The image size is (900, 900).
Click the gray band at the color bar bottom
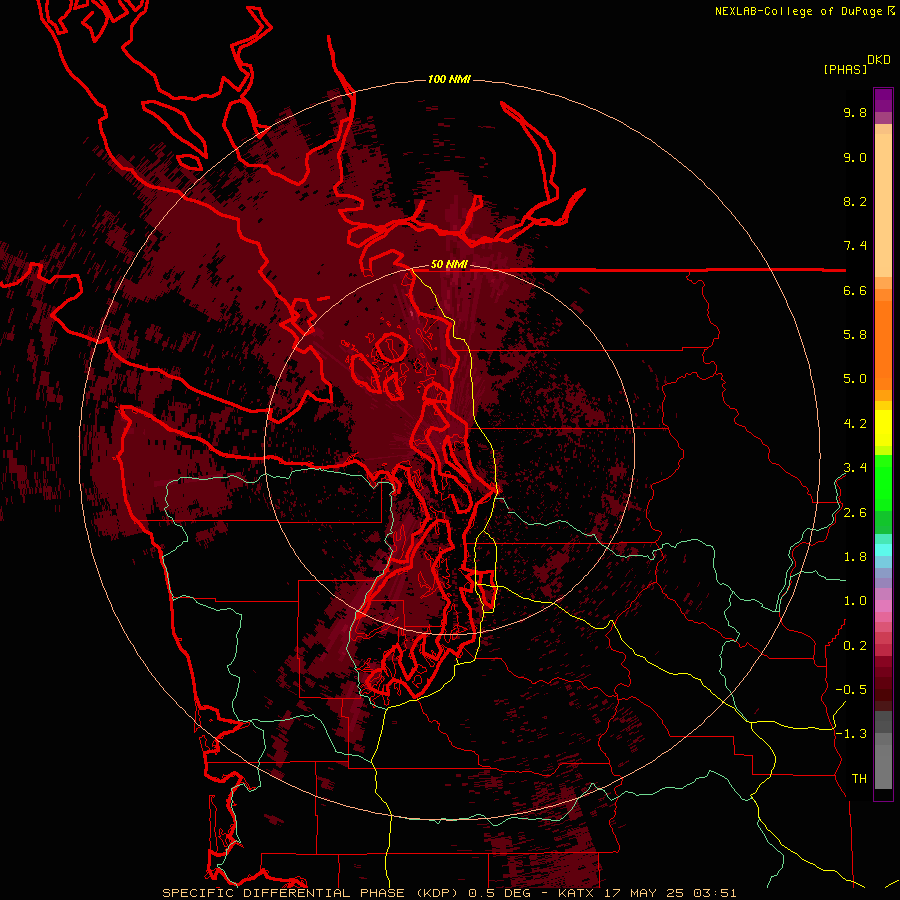(883, 766)
